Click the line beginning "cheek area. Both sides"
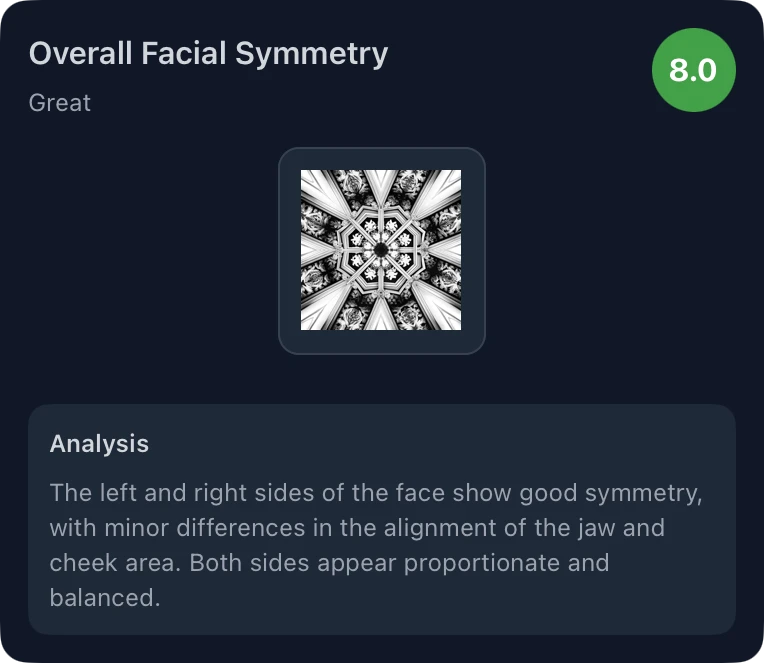The width and height of the screenshot is (764, 663). click(x=329, y=562)
